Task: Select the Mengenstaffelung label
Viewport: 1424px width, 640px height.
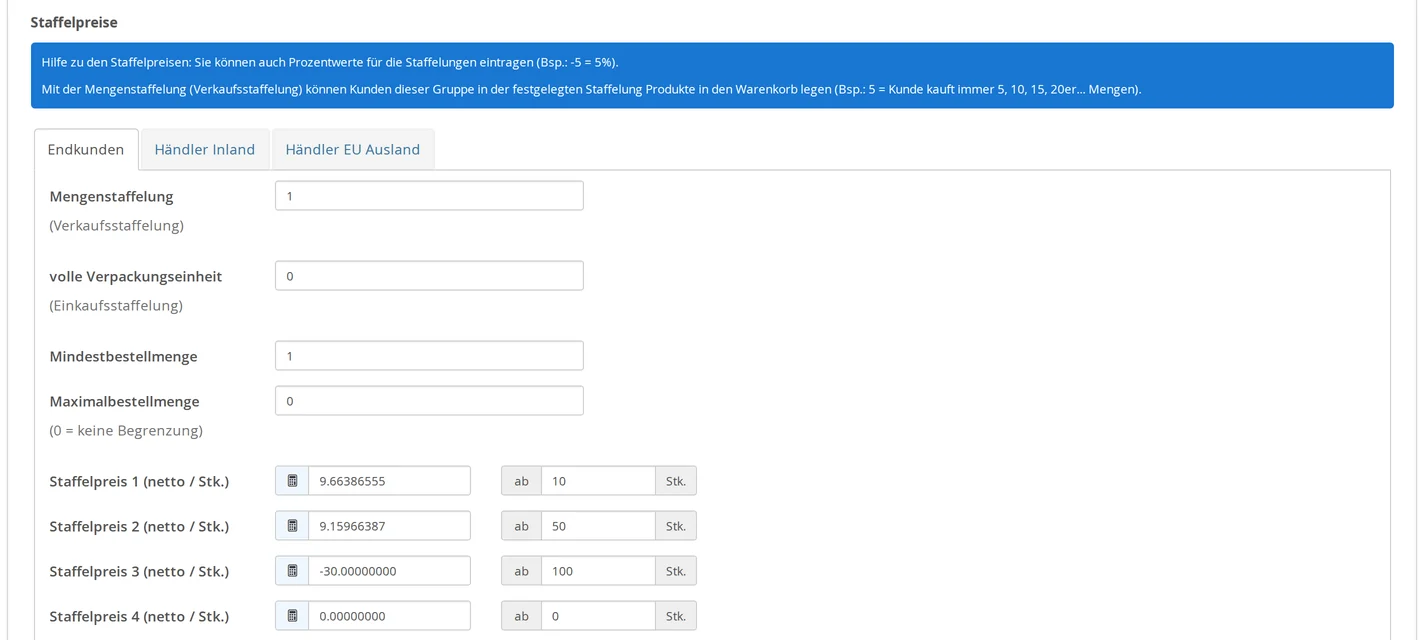Action: 111,196
